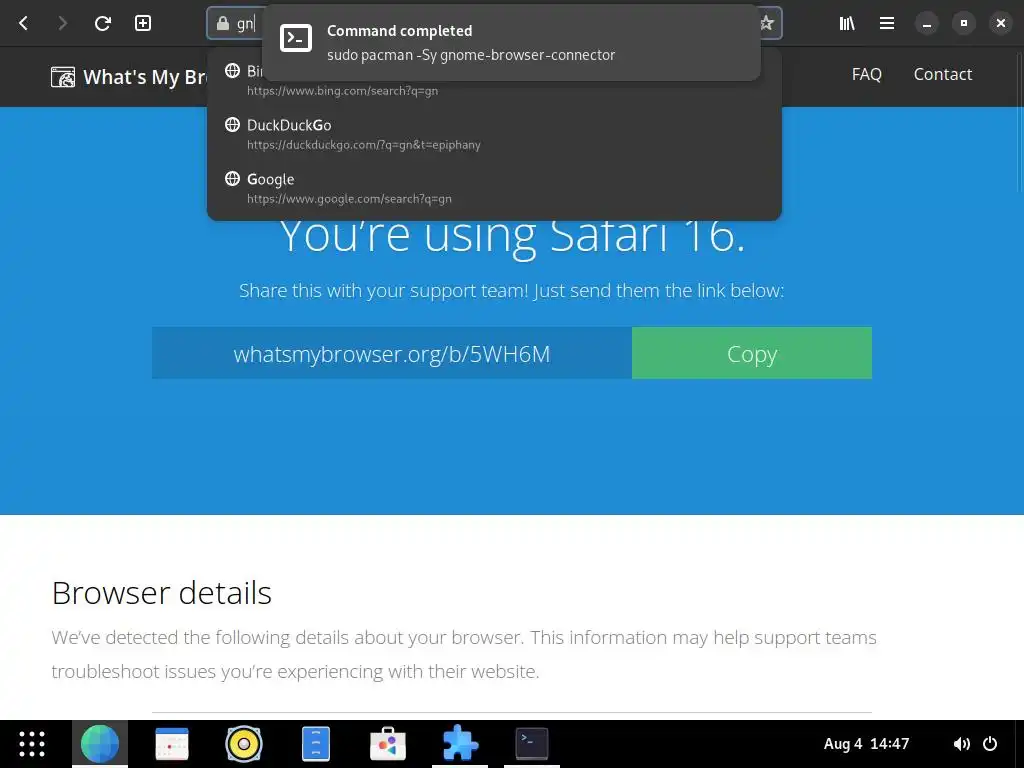This screenshot has height=768, width=1024.
Task: Open the clock showing Aug 4 14:47
Action: point(866,744)
